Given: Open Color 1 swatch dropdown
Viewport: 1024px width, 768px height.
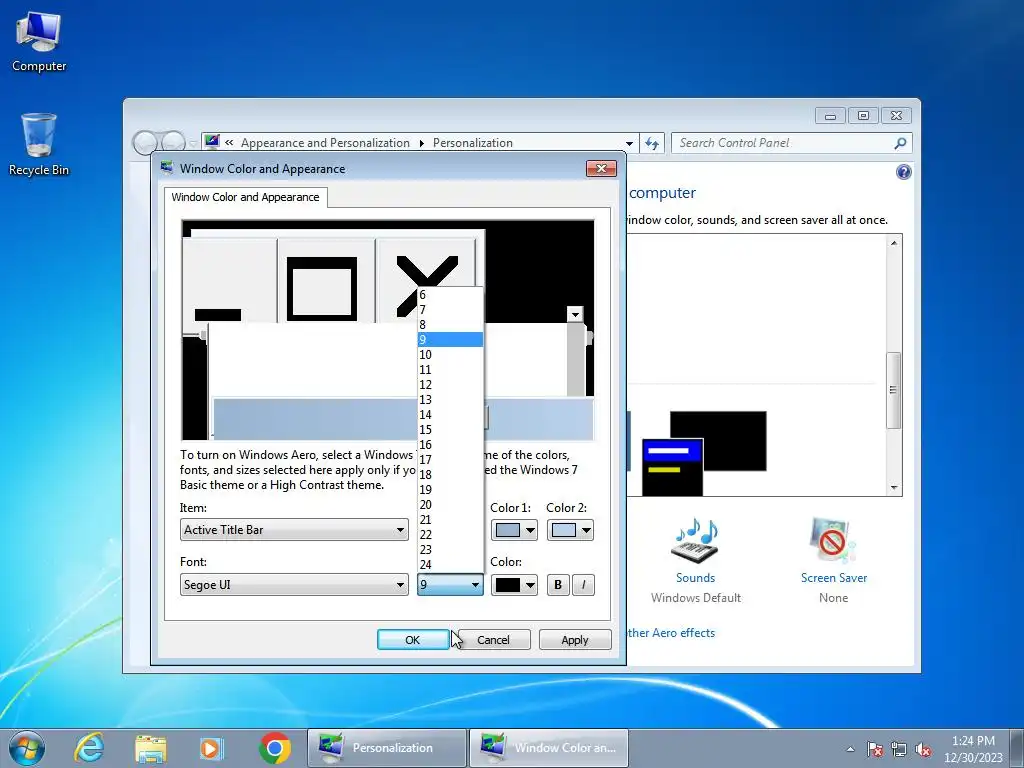Looking at the screenshot, I should click(514, 530).
